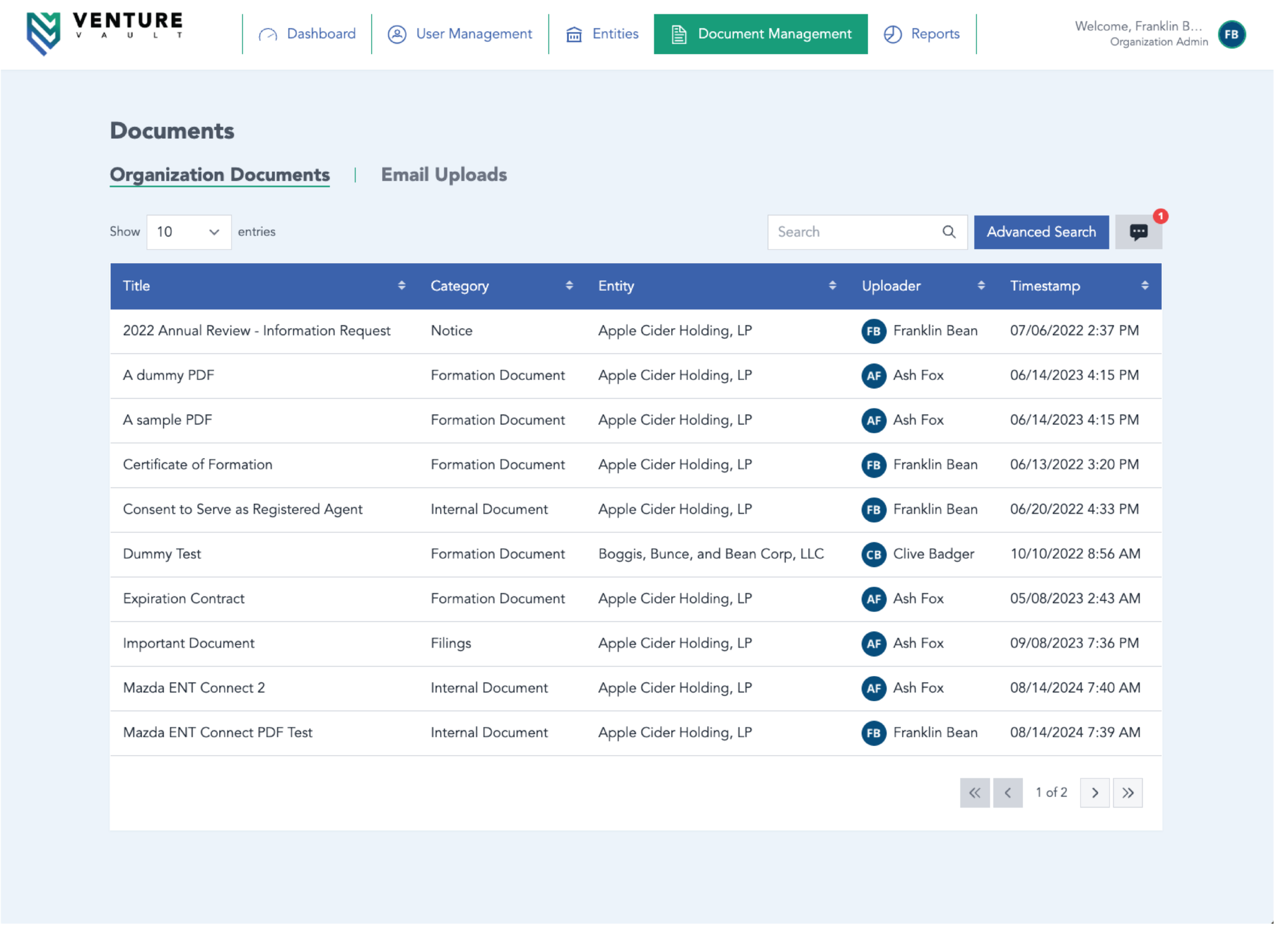Jump to first page double-arrow button
Image resolution: width=1275 pixels, height=952 pixels.
[974, 793]
